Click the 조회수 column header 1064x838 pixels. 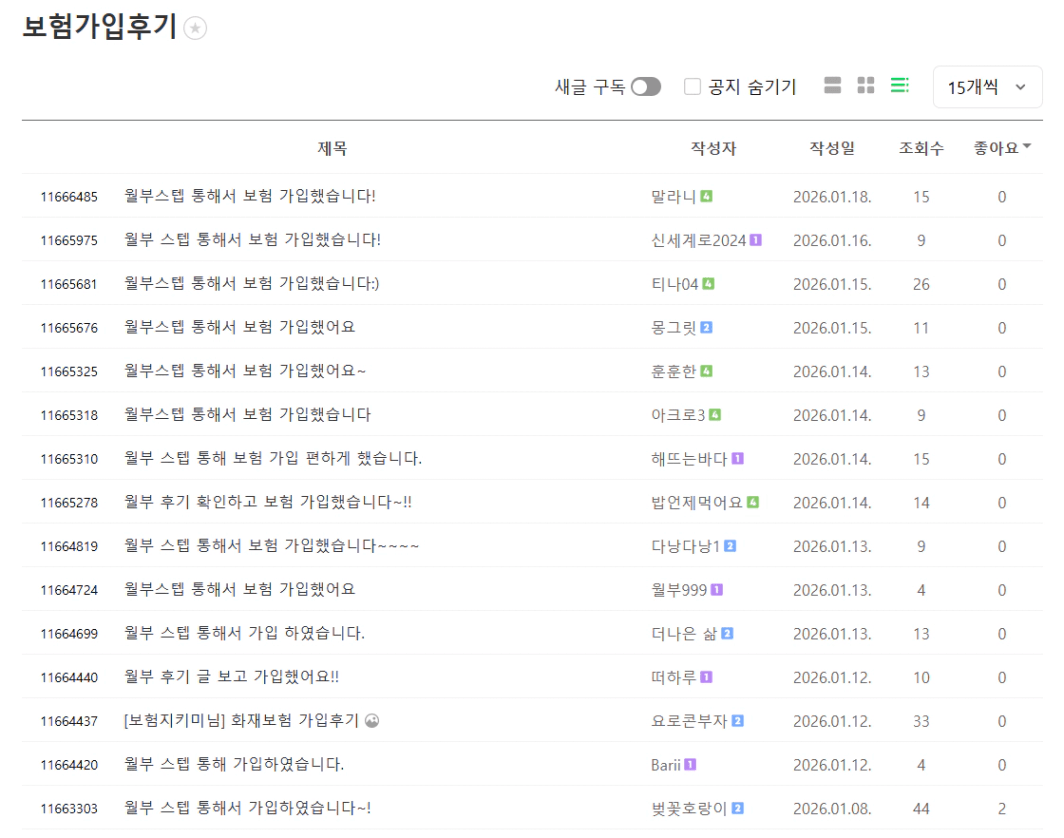[920, 148]
